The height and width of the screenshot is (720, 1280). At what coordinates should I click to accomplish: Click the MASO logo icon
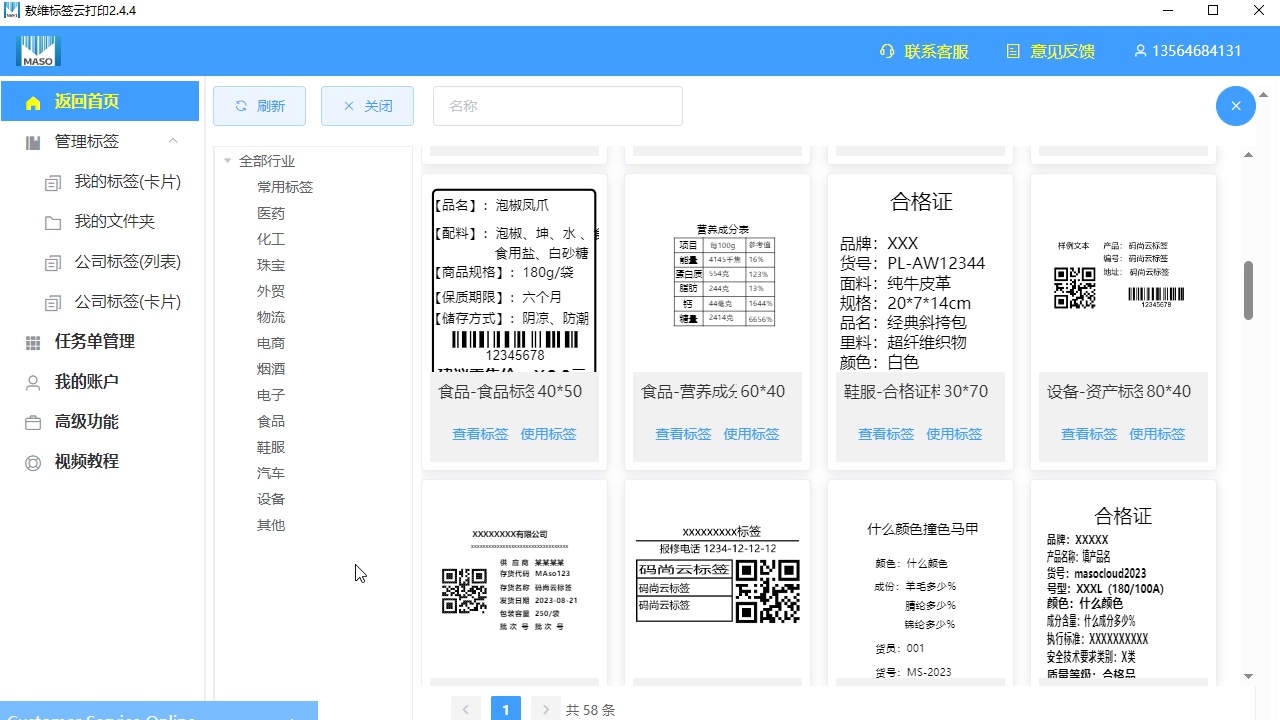[x=38, y=50]
